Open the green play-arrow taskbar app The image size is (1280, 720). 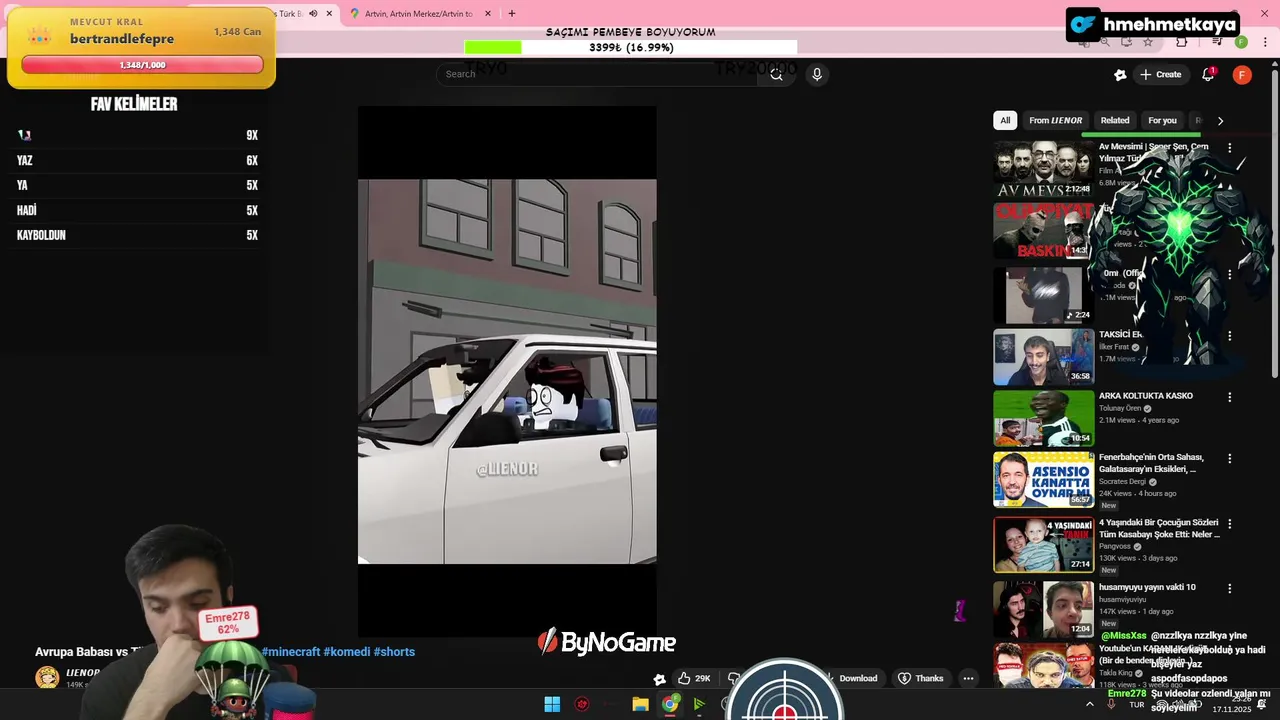[x=699, y=704]
